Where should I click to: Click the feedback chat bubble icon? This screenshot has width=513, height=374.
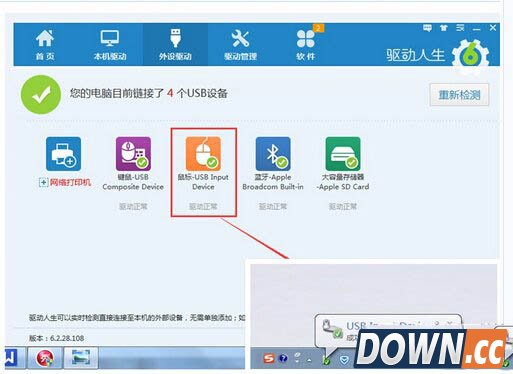pyautogui.click(x=427, y=28)
